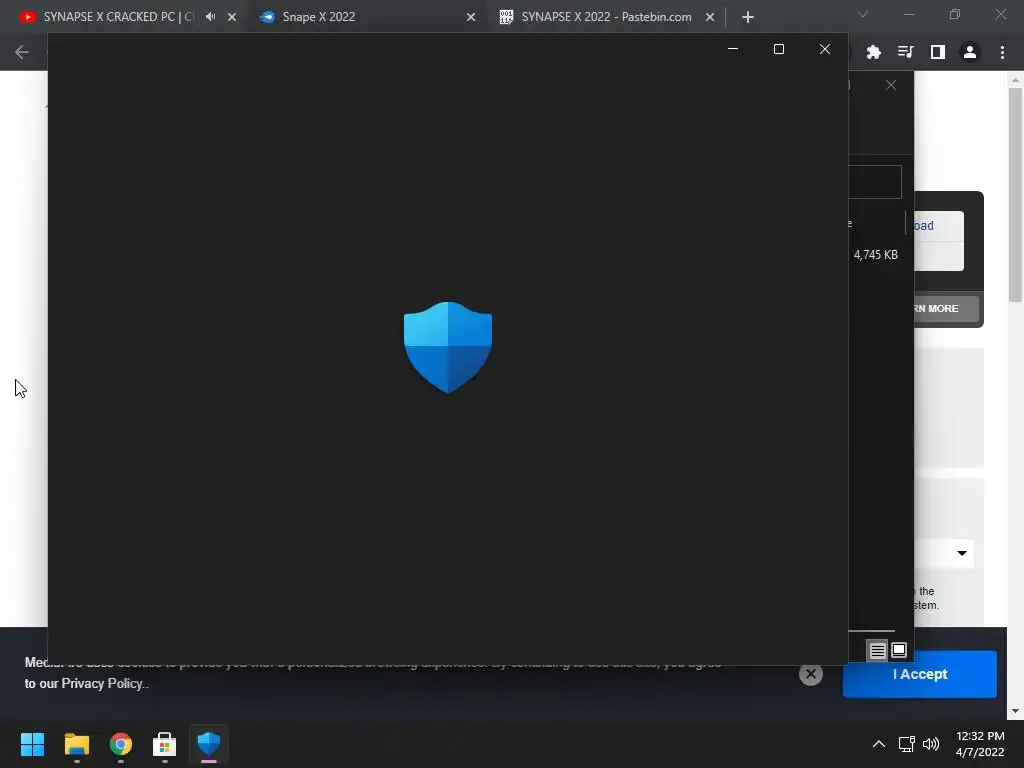Close the dark window behind Windows Security
The width and height of the screenshot is (1024, 768).
[x=891, y=85]
